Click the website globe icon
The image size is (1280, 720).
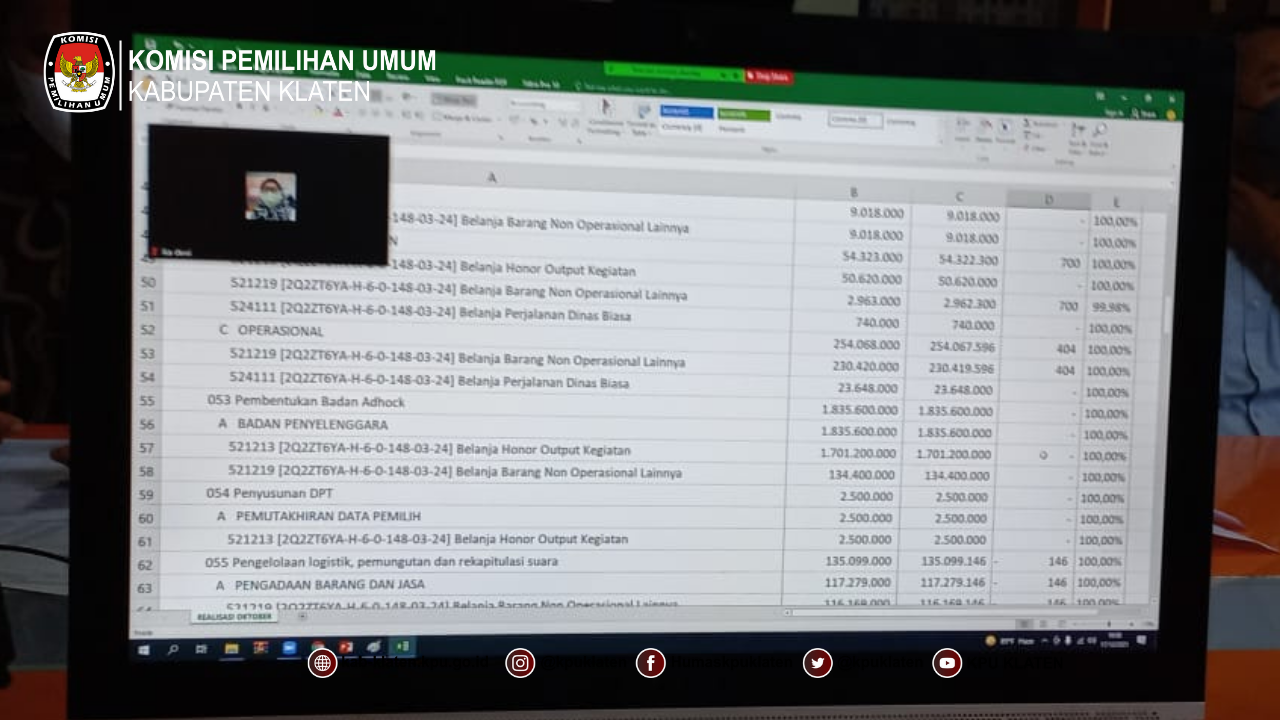point(322,663)
